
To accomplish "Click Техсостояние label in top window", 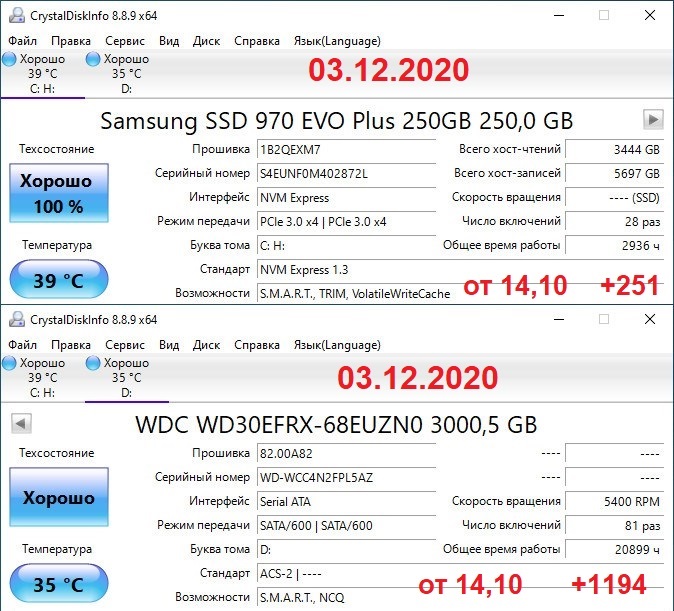I will point(56,149).
